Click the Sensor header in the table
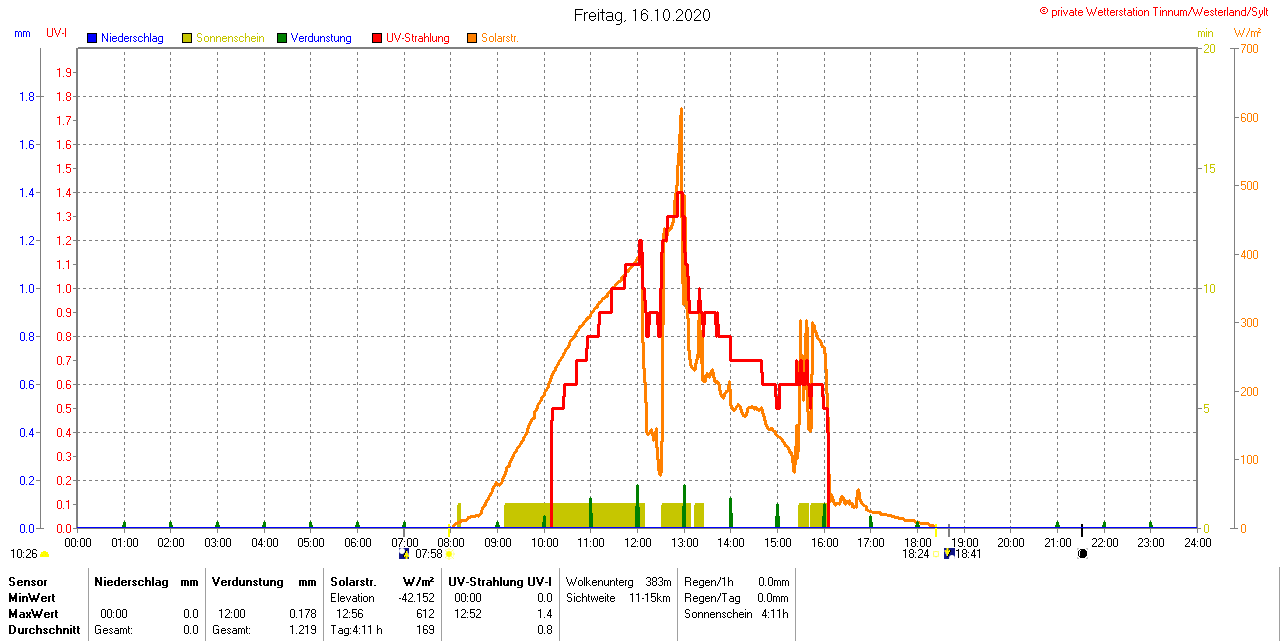The width and height of the screenshot is (1280, 641). tap(28, 581)
